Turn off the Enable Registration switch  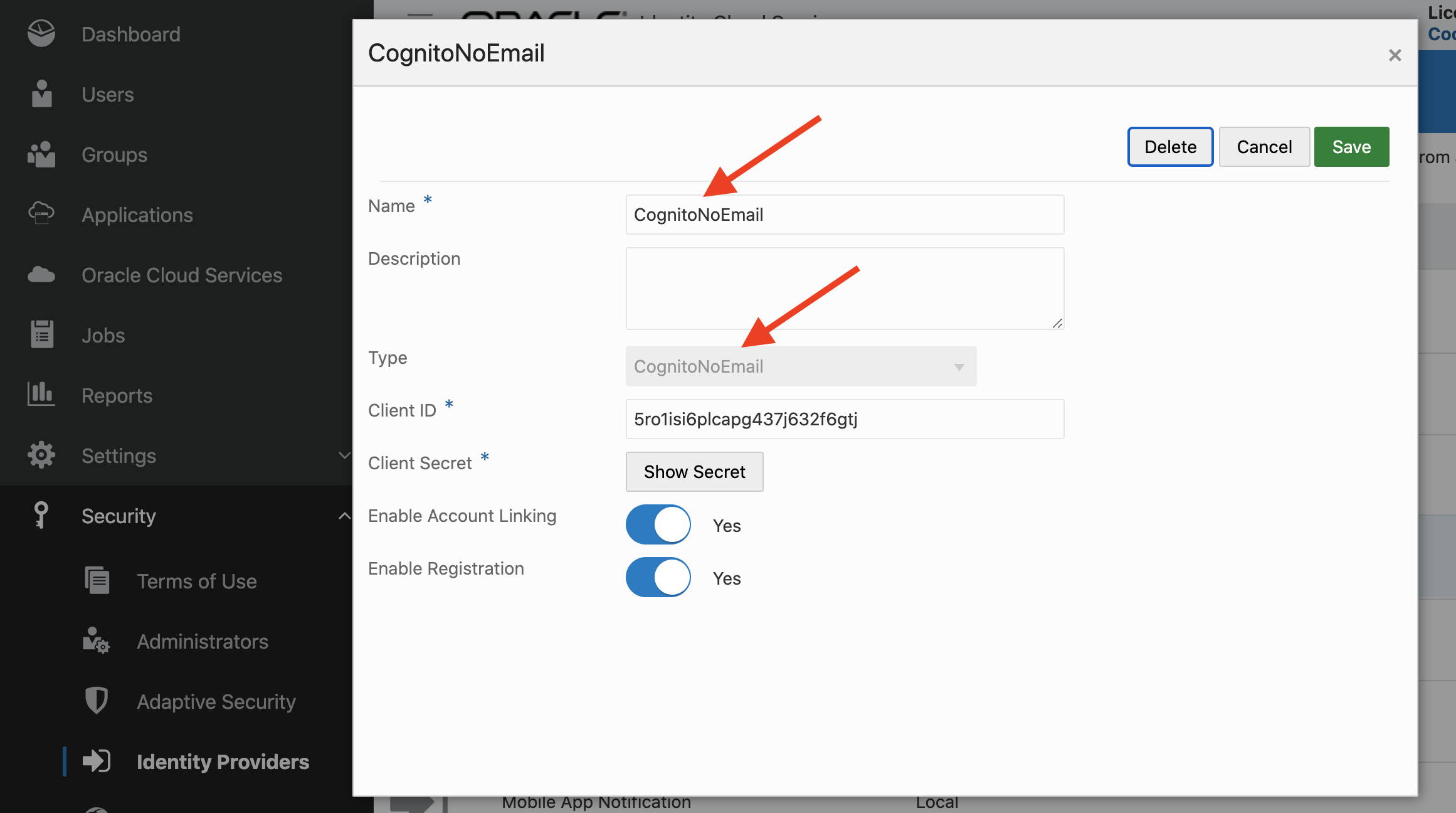tap(658, 578)
